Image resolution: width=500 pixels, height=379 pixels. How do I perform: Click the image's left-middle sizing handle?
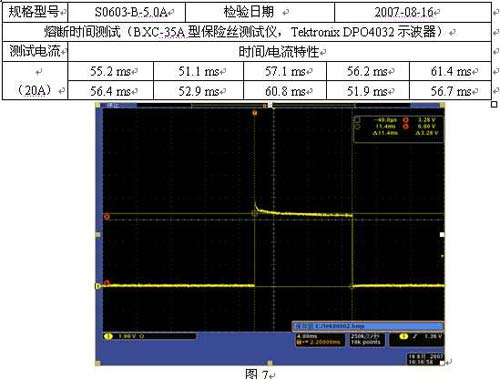(x=98, y=235)
